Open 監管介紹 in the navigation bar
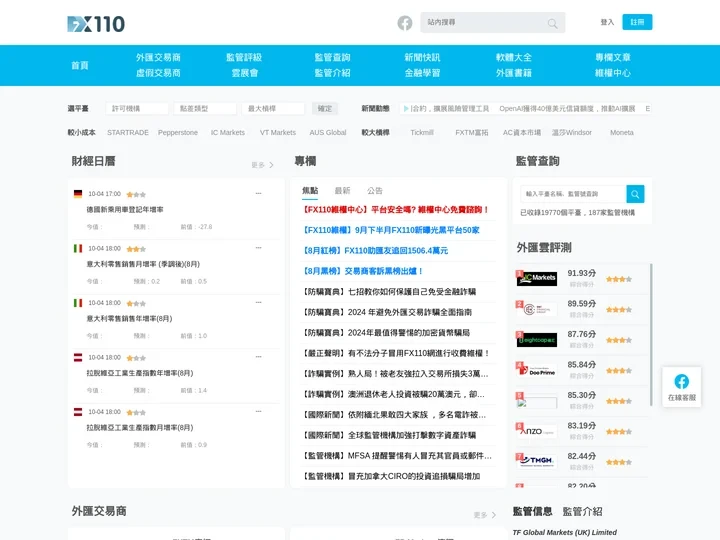The width and height of the screenshot is (720, 540). 332,73
